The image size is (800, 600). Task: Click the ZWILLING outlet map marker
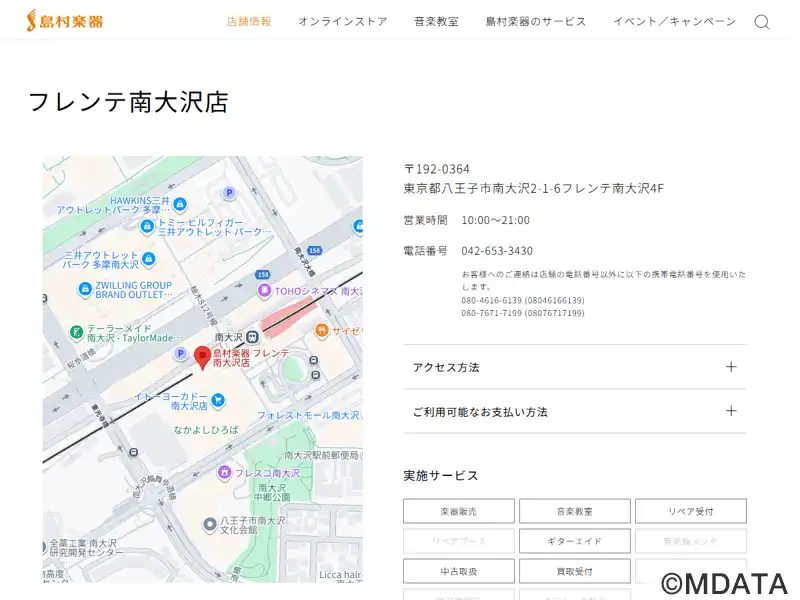click(85, 289)
